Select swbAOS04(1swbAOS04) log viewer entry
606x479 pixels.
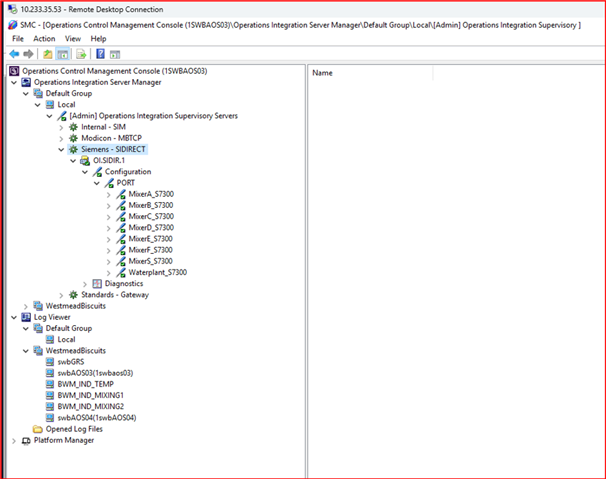pyautogui.click(x=97, y=418)
